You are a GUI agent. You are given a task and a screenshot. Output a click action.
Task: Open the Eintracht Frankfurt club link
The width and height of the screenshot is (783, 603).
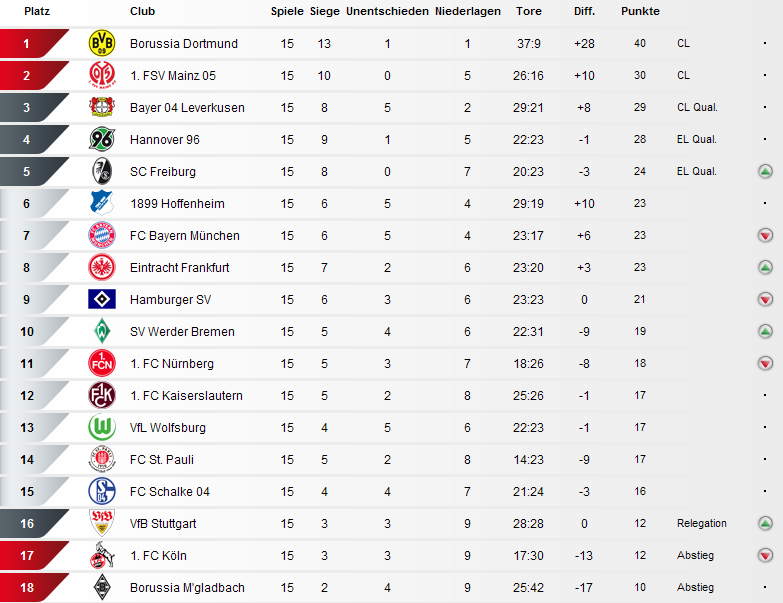tap(179, 268)
